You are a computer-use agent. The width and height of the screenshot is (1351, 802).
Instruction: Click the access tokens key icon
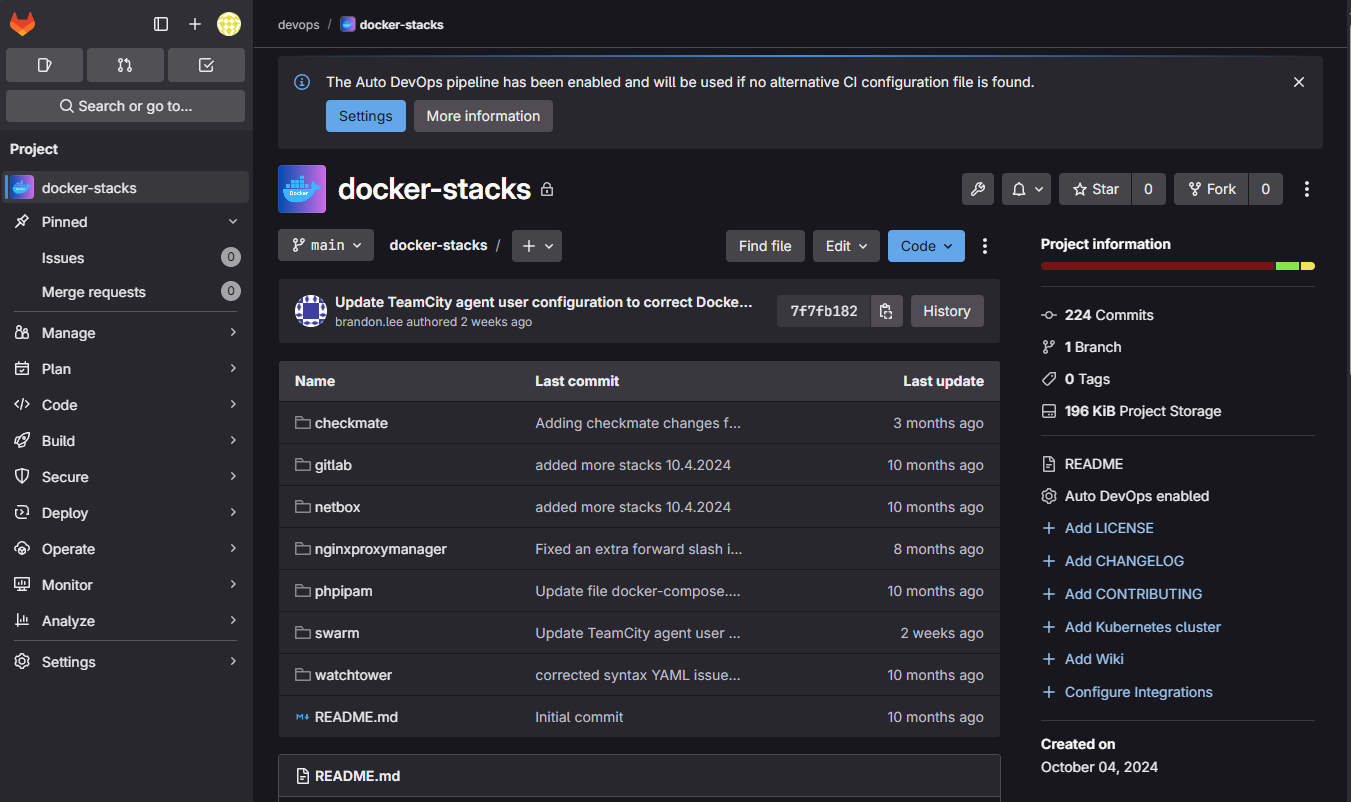click(x=977, y=188)
